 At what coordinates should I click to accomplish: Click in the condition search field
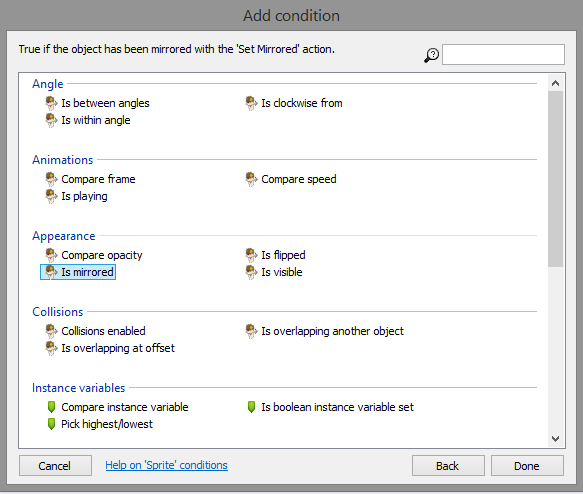tap(503, 55)
